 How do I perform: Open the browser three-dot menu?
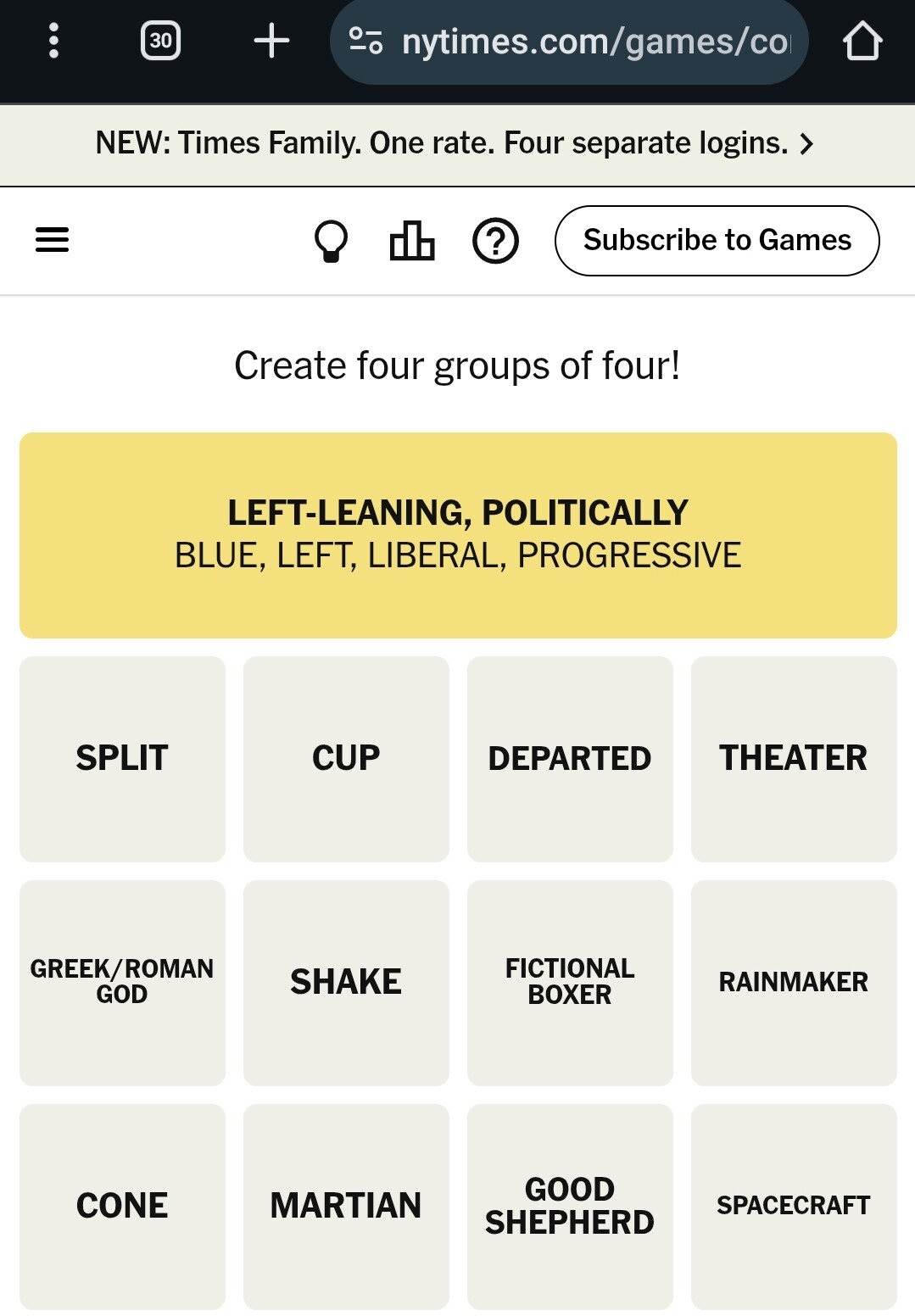pyautogui.click(x=53, y=41)
